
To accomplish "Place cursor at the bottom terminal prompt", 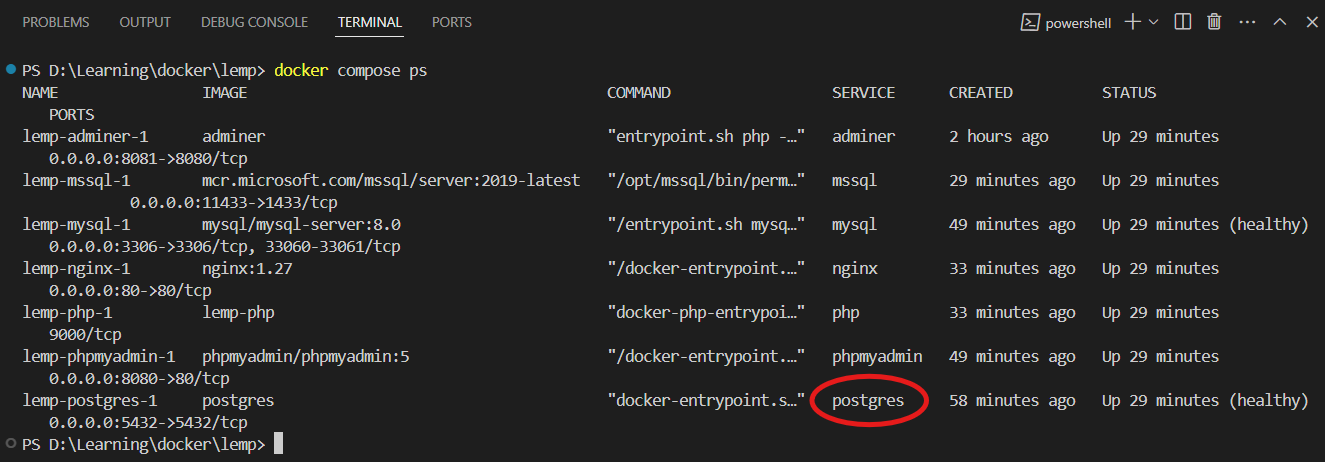I will (279, 443).
